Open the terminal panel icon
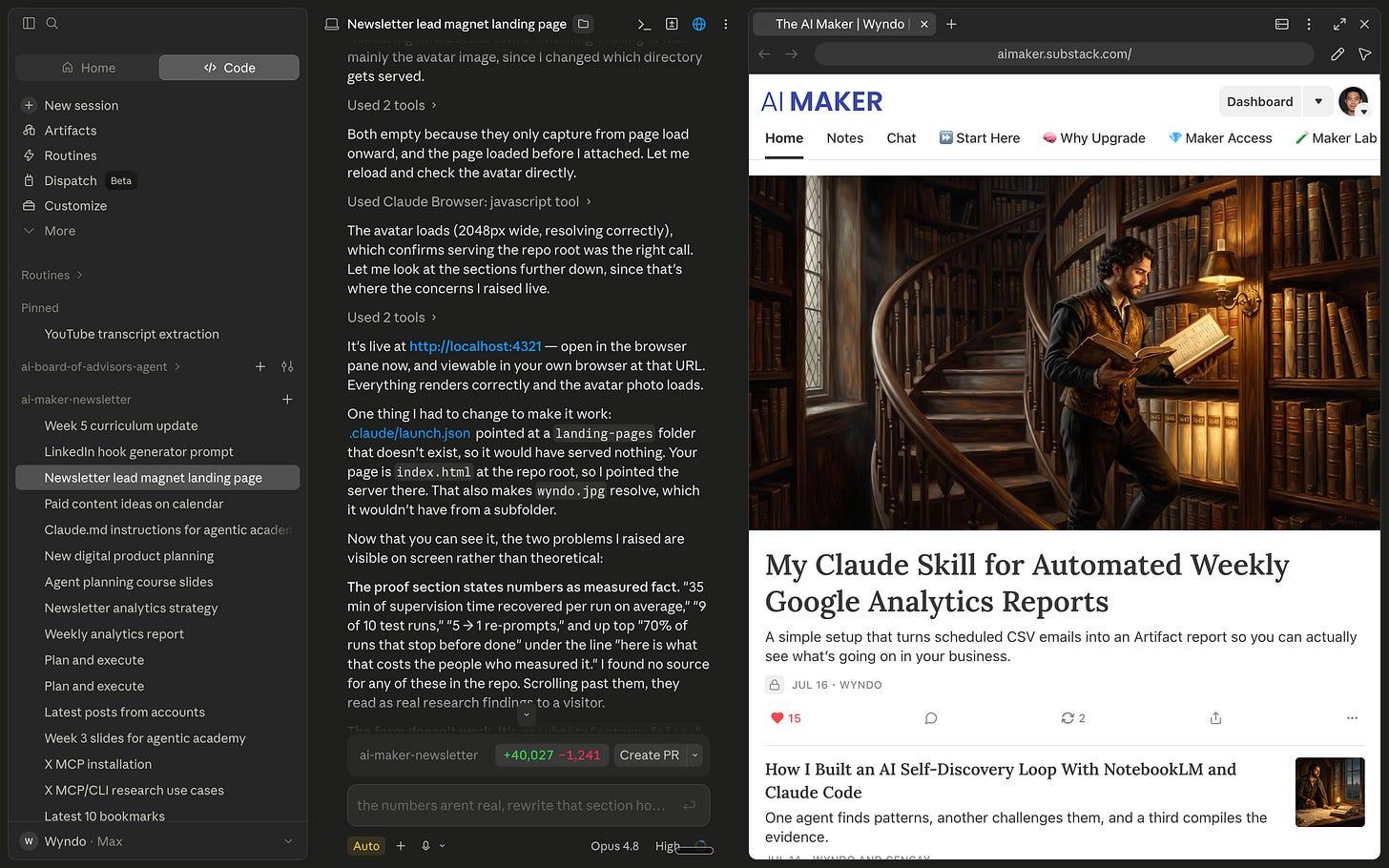The height and width of the screenshot is (868, 1389). point(644,24)
